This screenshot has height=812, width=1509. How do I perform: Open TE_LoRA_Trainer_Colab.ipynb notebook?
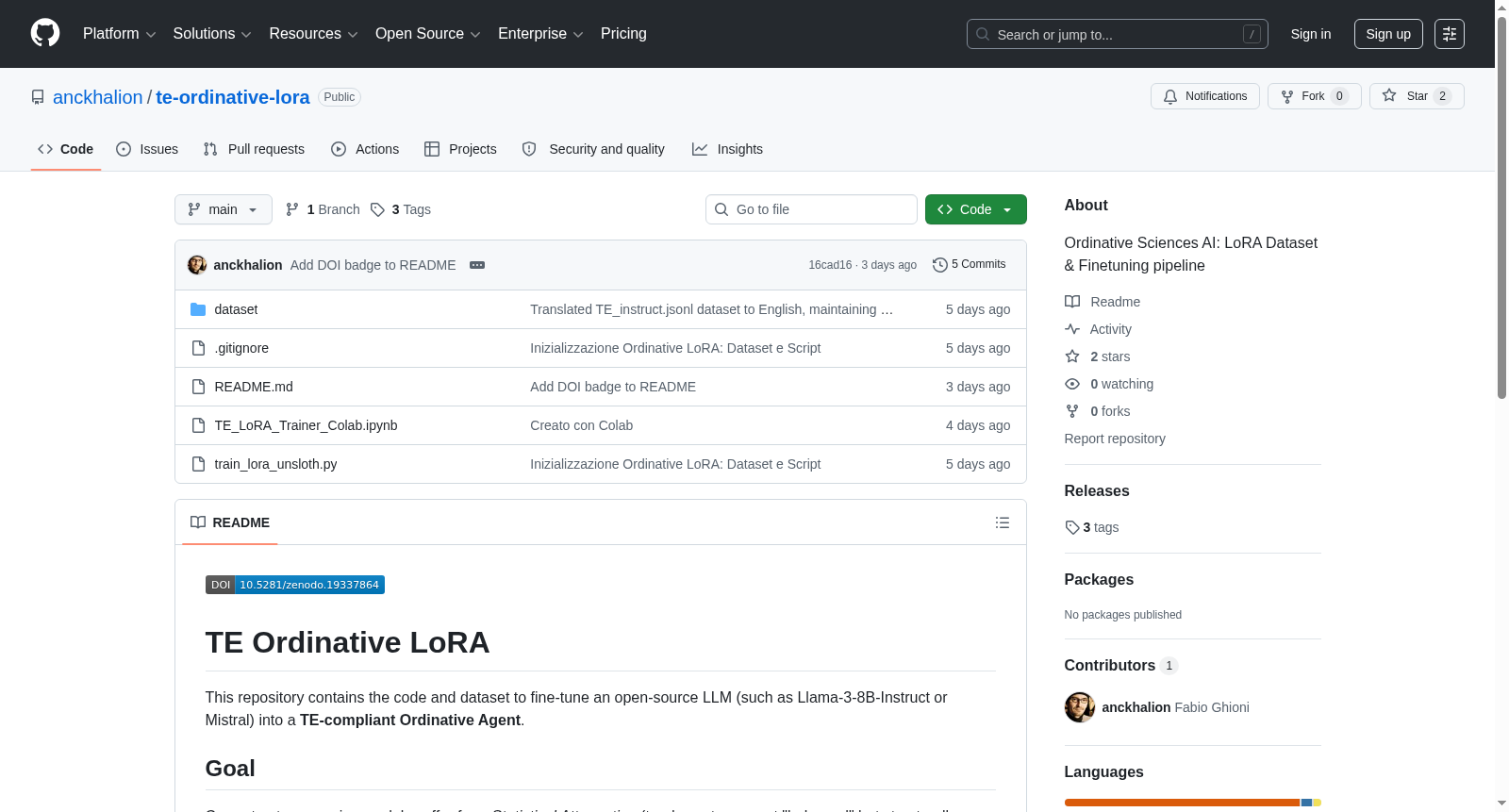pyautogui.click(x=306, y=425)
